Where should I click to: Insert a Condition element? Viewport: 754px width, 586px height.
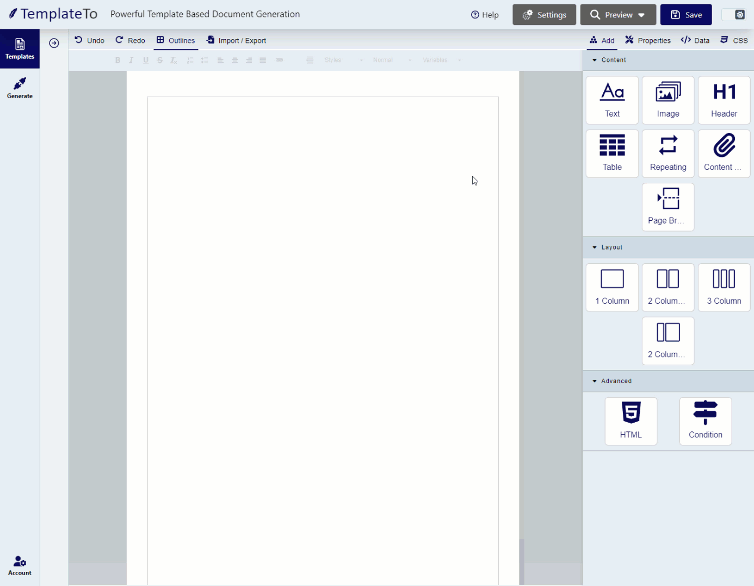pos(705,420)
